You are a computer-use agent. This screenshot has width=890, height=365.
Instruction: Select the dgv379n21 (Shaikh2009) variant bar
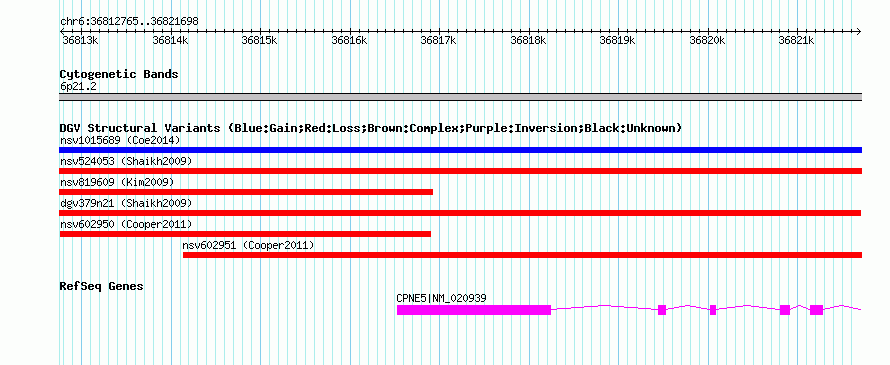pos(460,213)
